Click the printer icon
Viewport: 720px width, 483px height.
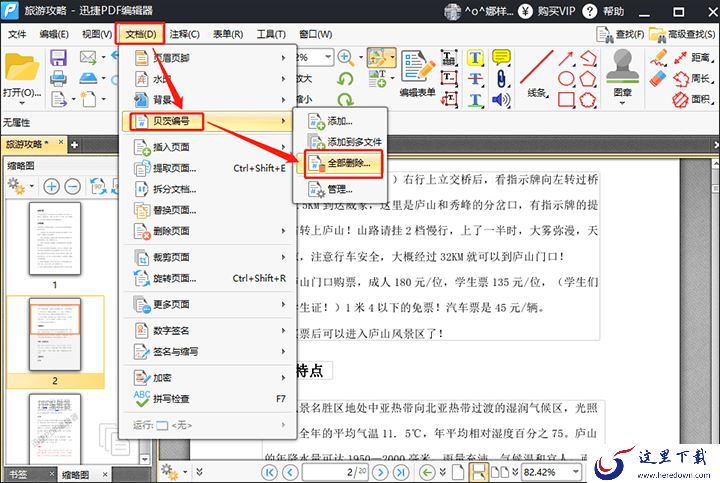pyautogui.click(x=58, y=79)
